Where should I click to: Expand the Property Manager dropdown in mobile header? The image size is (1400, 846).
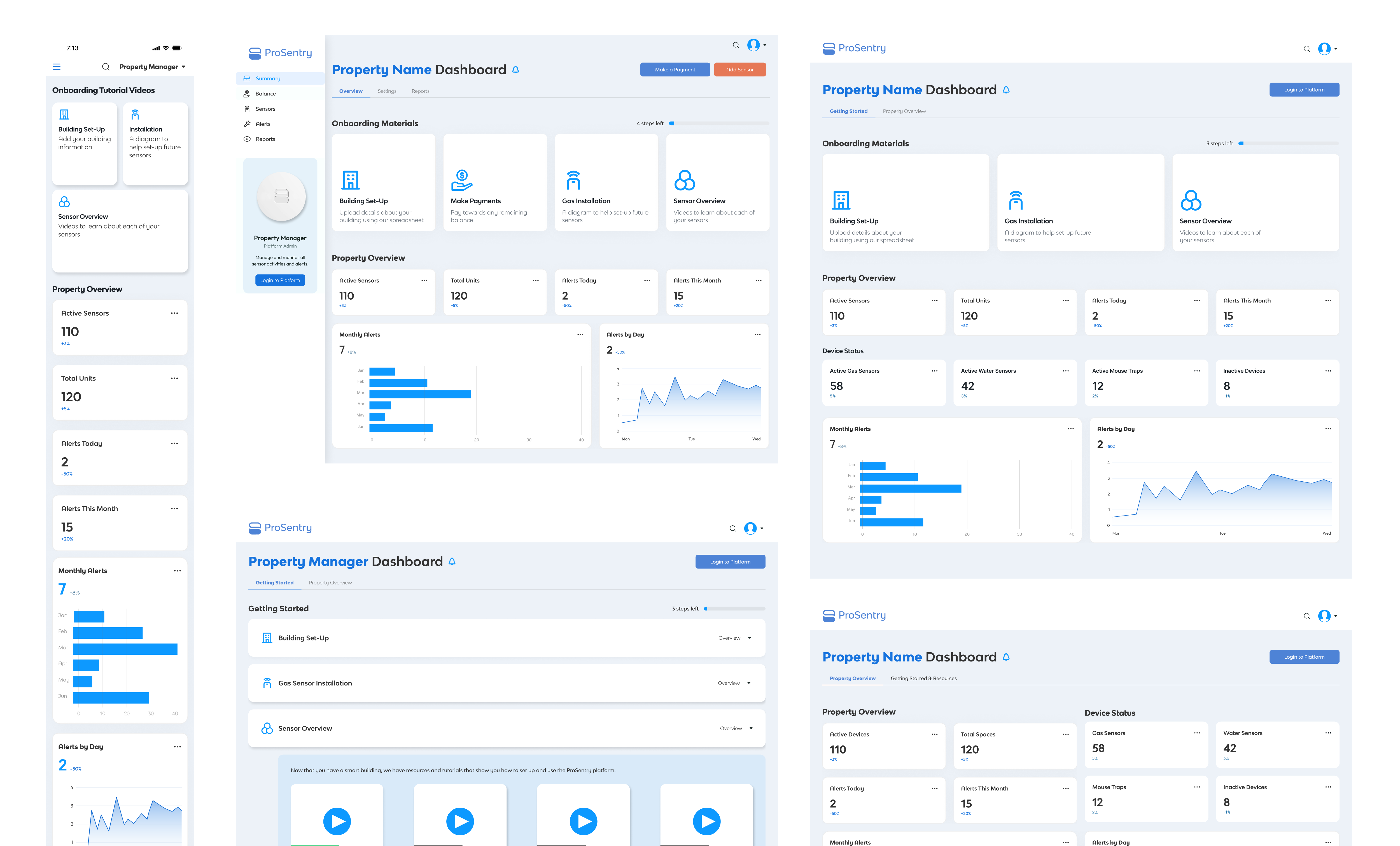point(152,66)
